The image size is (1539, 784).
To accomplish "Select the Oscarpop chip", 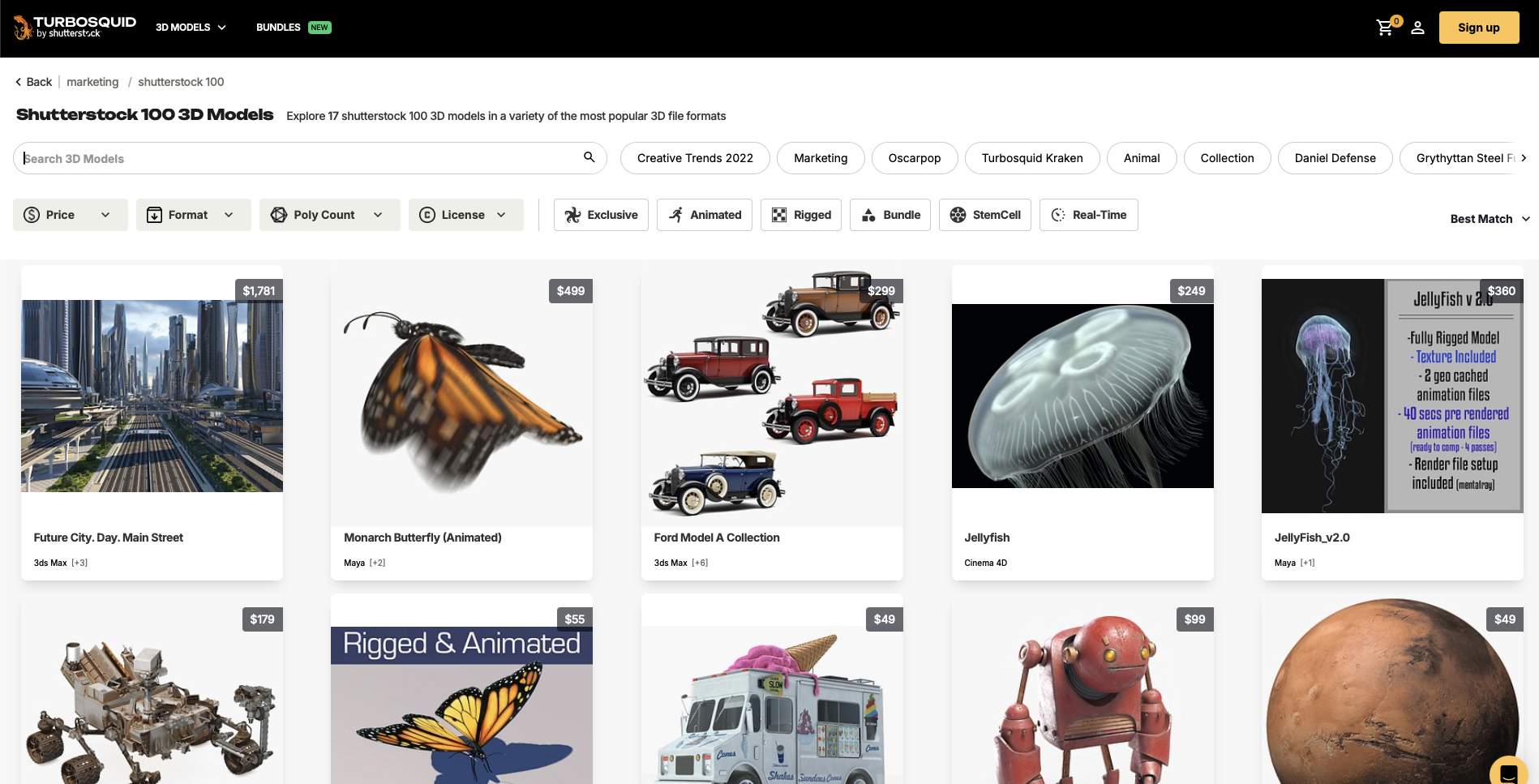I will click(915, 158).
